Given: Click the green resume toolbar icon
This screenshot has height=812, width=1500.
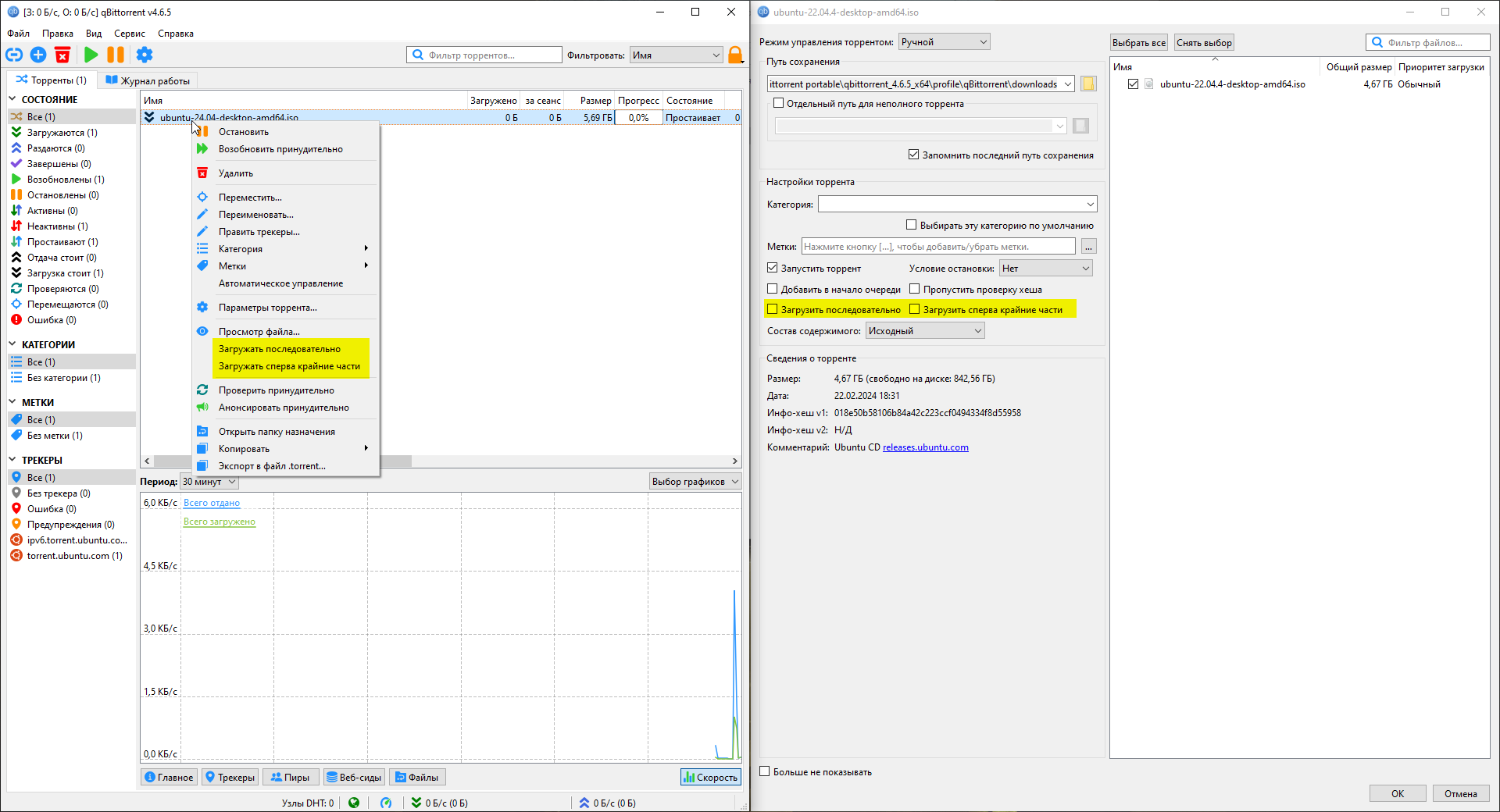Looking at the screenshot, I should point(91,55).
